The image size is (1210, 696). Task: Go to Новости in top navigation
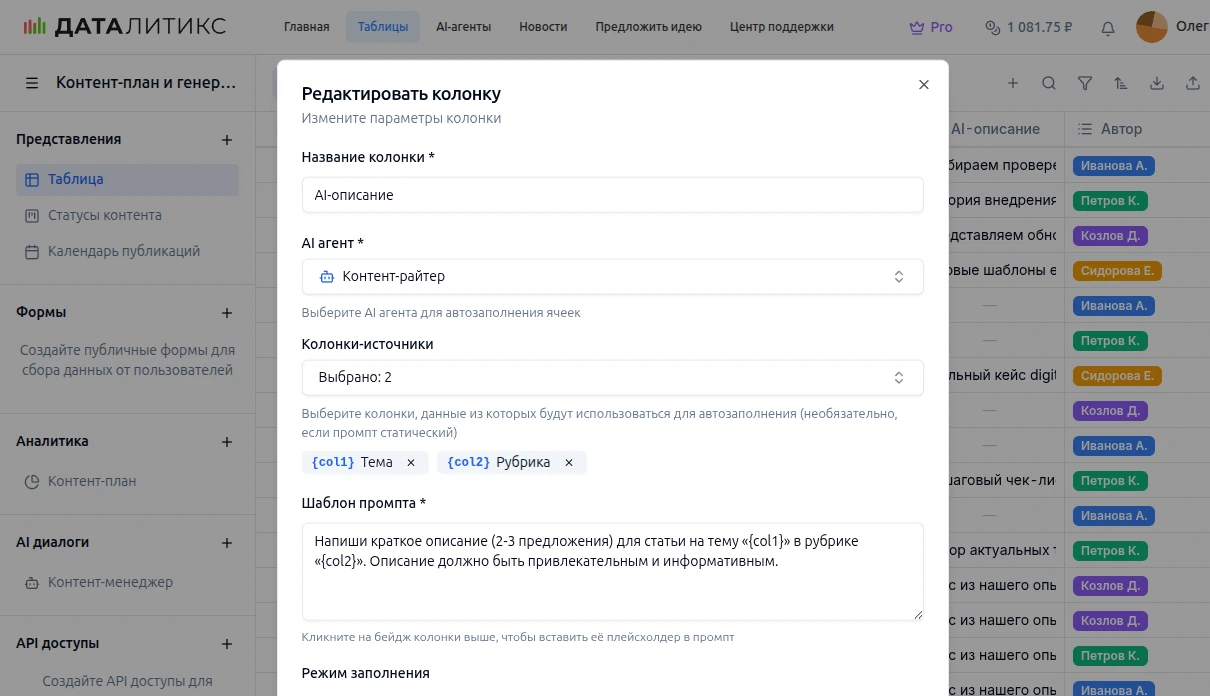pos(543,27)
